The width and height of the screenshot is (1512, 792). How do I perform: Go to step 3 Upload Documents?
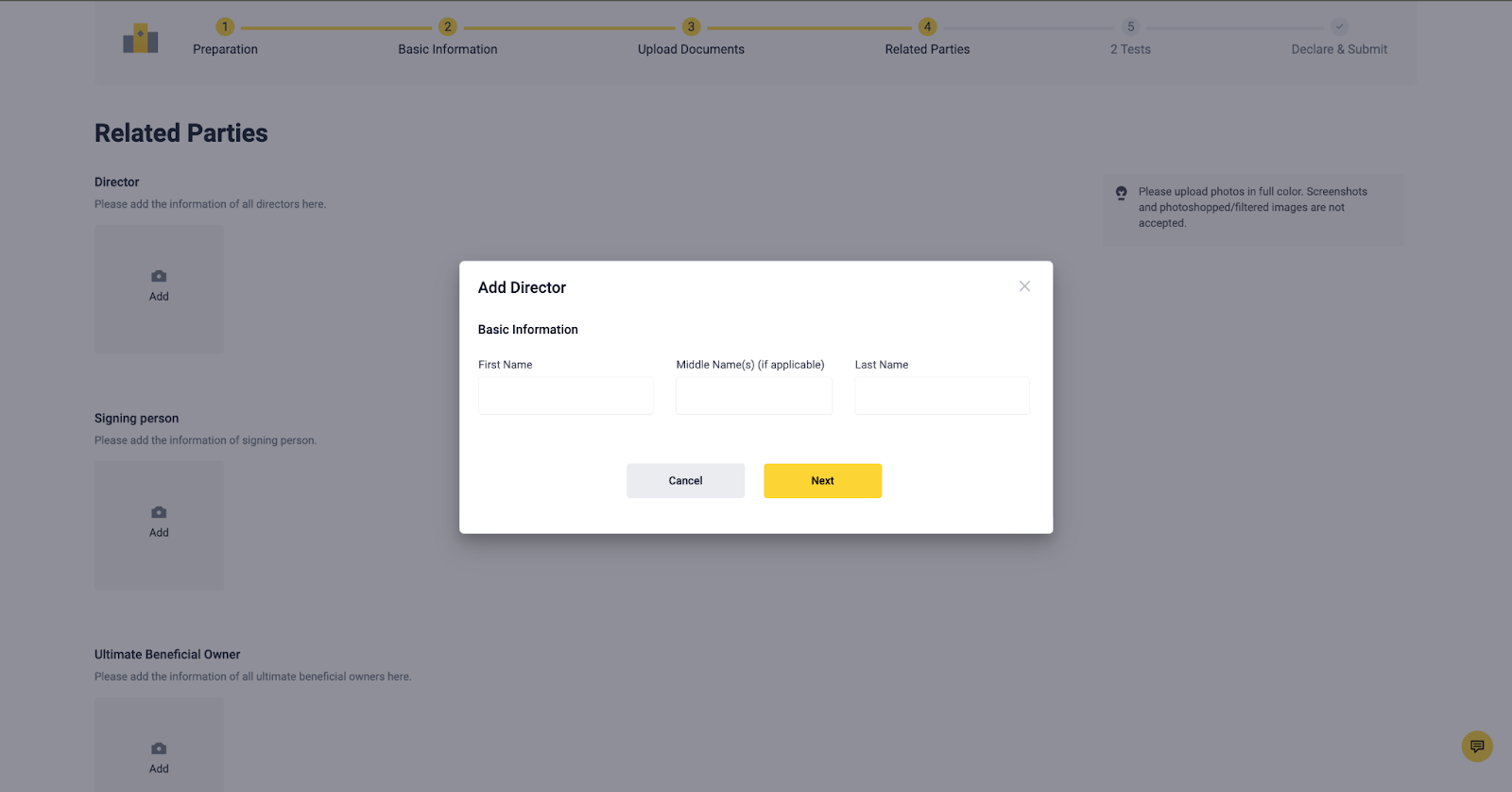(691, 26)
